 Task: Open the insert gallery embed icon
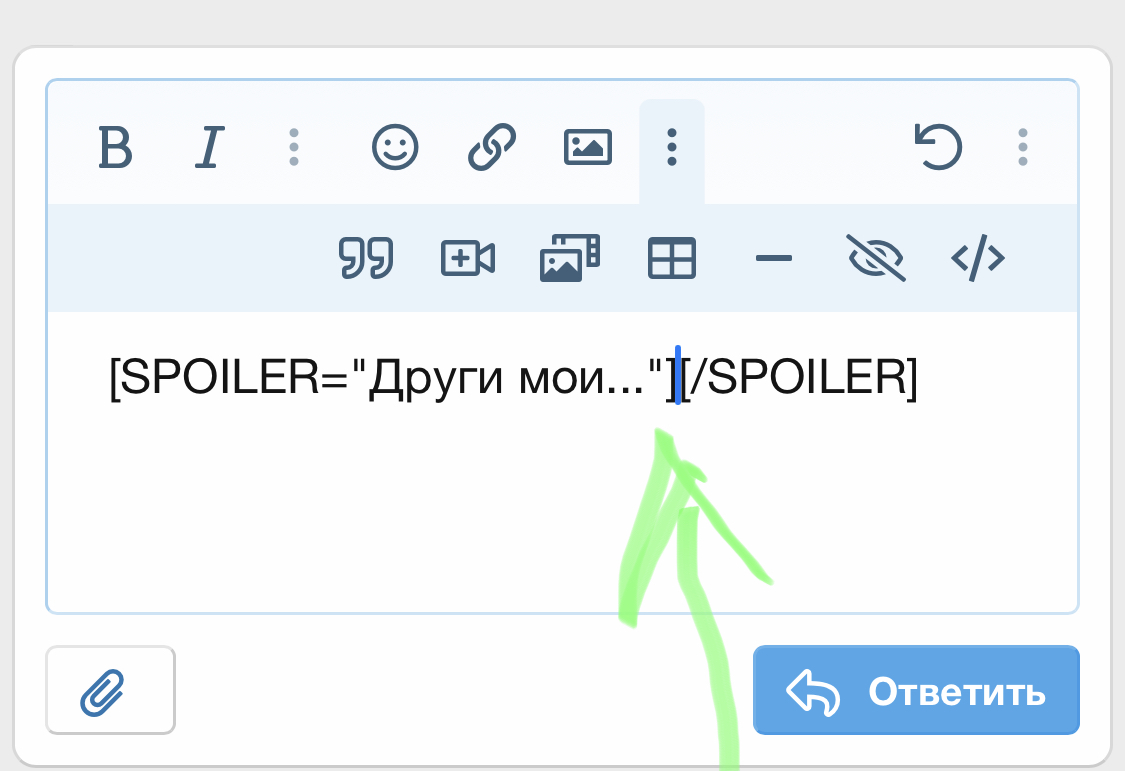pos(570,259)
